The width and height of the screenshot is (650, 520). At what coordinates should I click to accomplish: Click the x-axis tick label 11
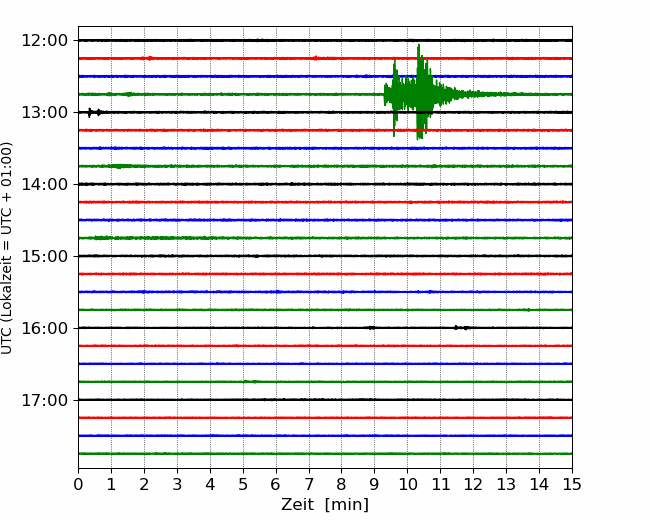pos(441,484)
